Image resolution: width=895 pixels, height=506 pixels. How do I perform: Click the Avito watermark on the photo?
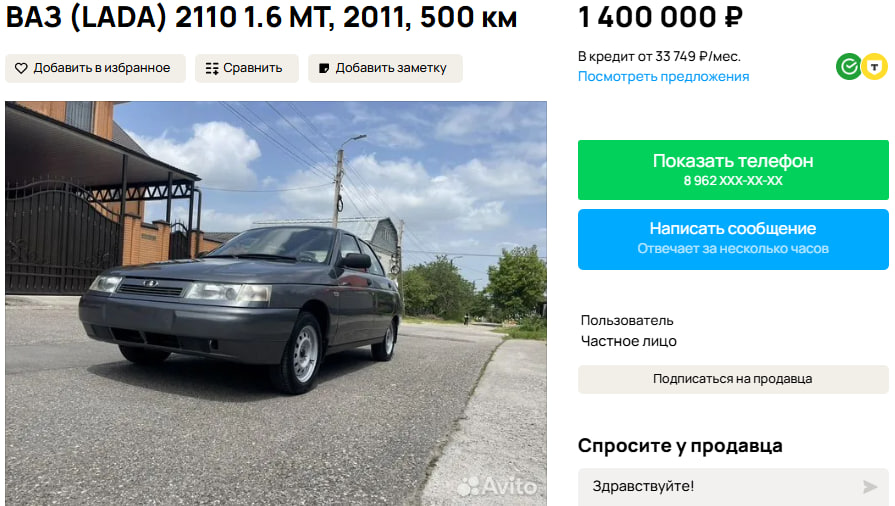point(497,486)
